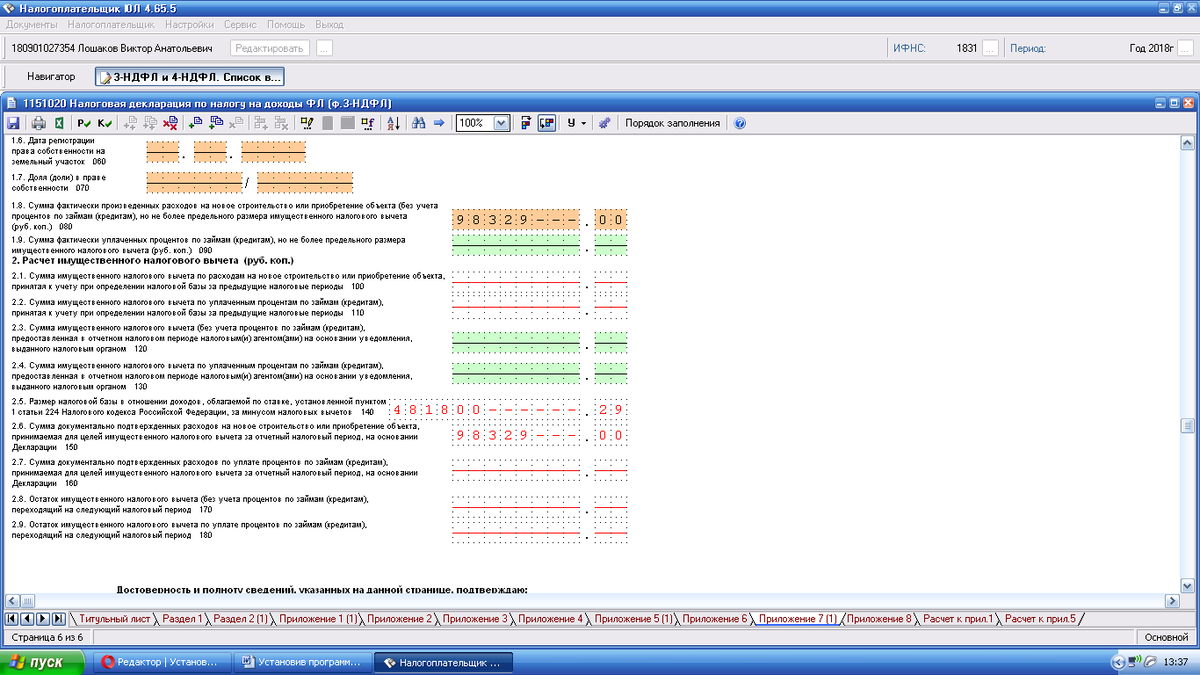Click the formula 'f' icon in toolbar
This screenshot has width=1200, height=675.
tap(367, 123)
